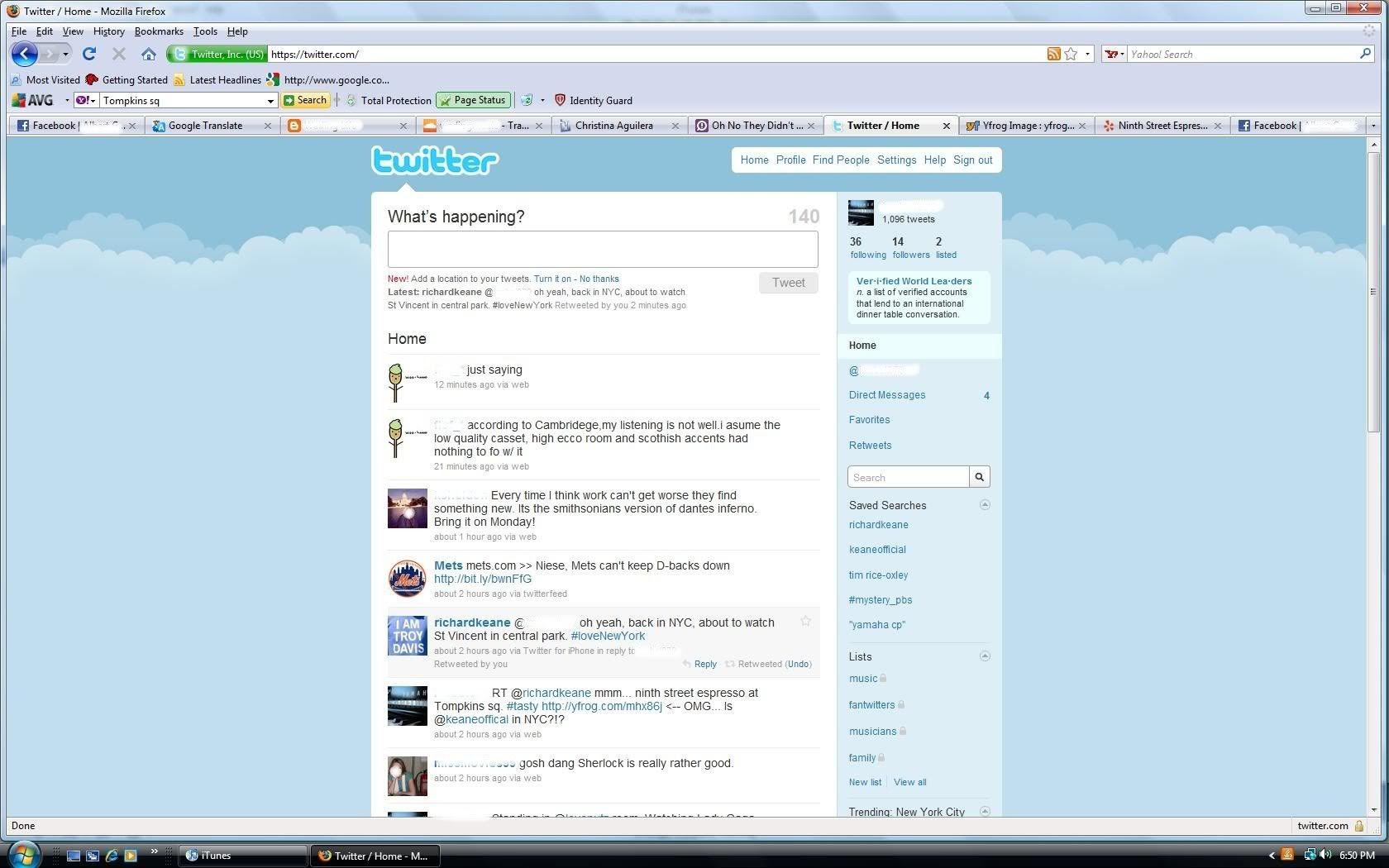The width and height of the screenshot is (1389, 868).
Task: Focus the Yahoo! Search field
Action: click(1242, 55)
